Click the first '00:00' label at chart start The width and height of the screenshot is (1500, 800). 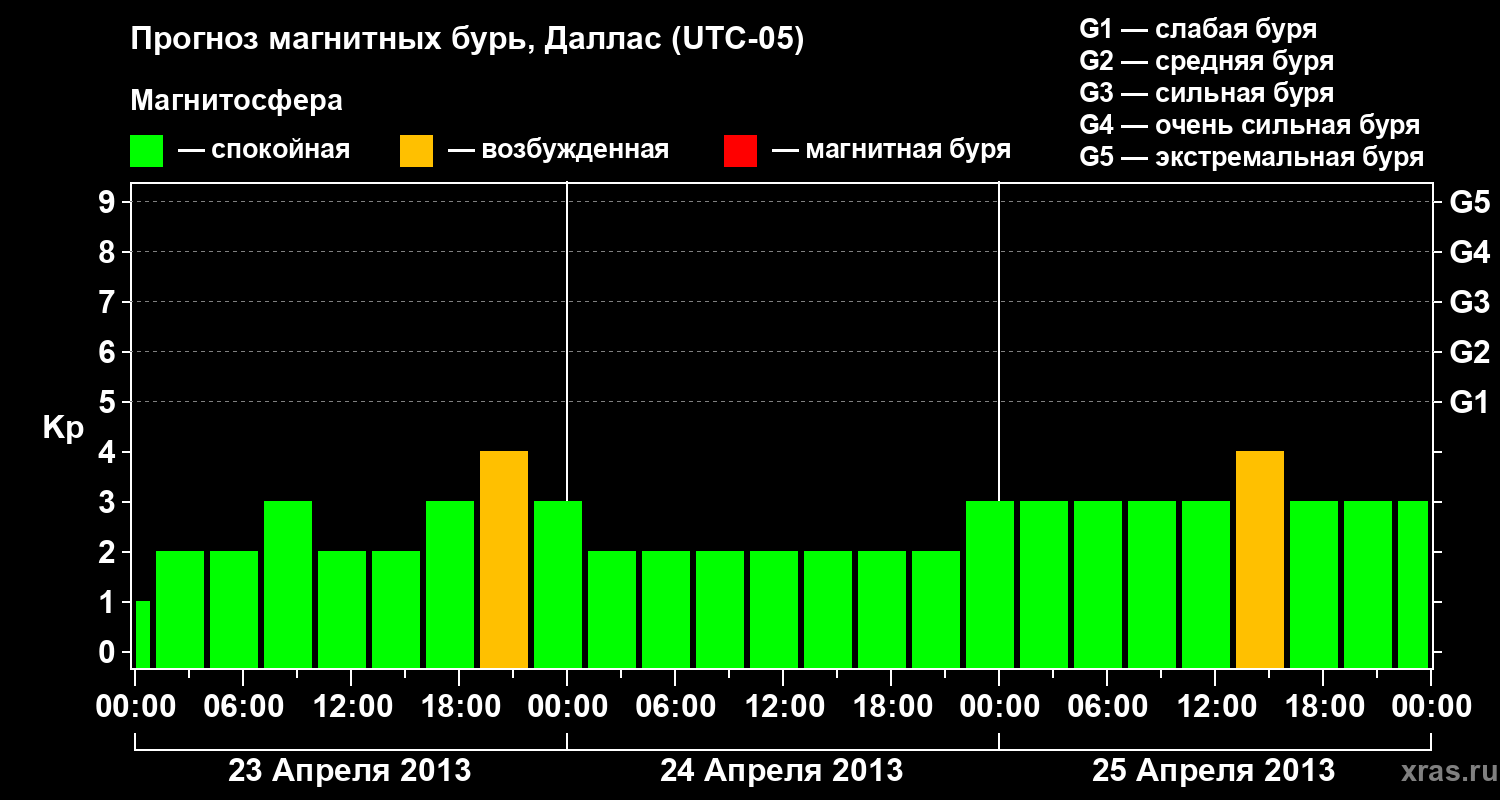tap(135, 706)
